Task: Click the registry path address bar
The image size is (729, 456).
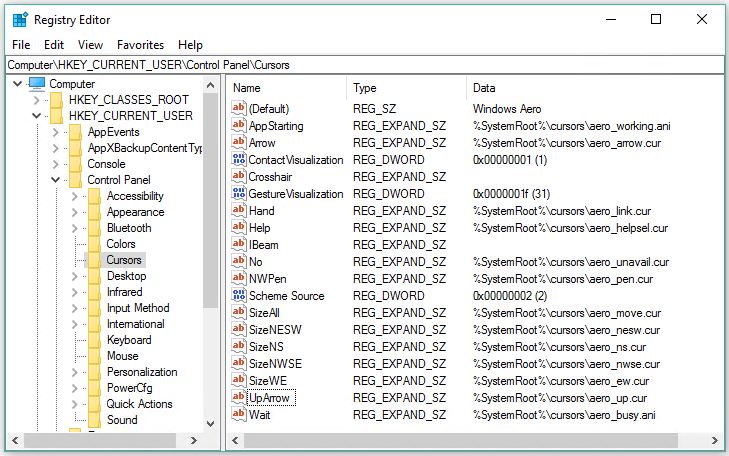Action: point(364,65)
